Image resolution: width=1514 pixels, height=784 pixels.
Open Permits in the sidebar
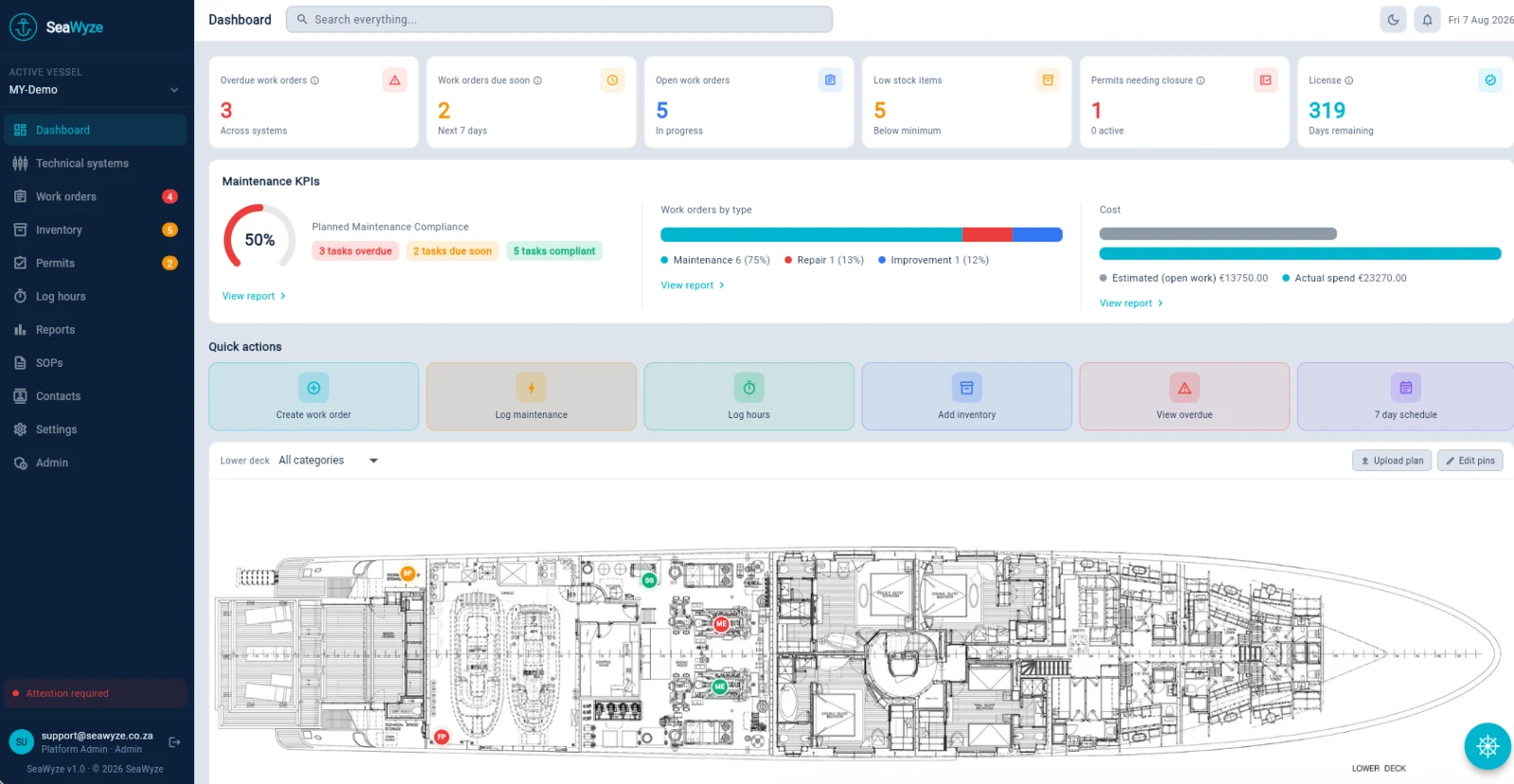click(95, 263)
